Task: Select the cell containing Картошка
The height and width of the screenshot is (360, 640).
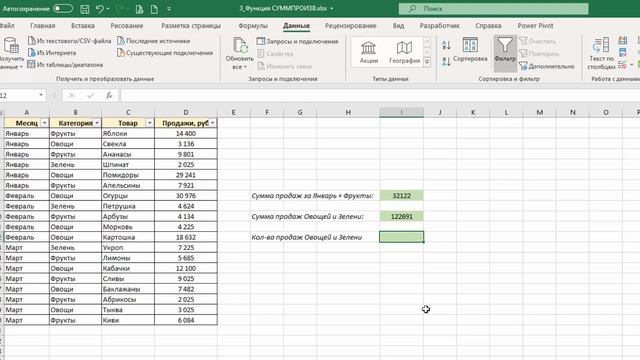Action: point(128,237)
